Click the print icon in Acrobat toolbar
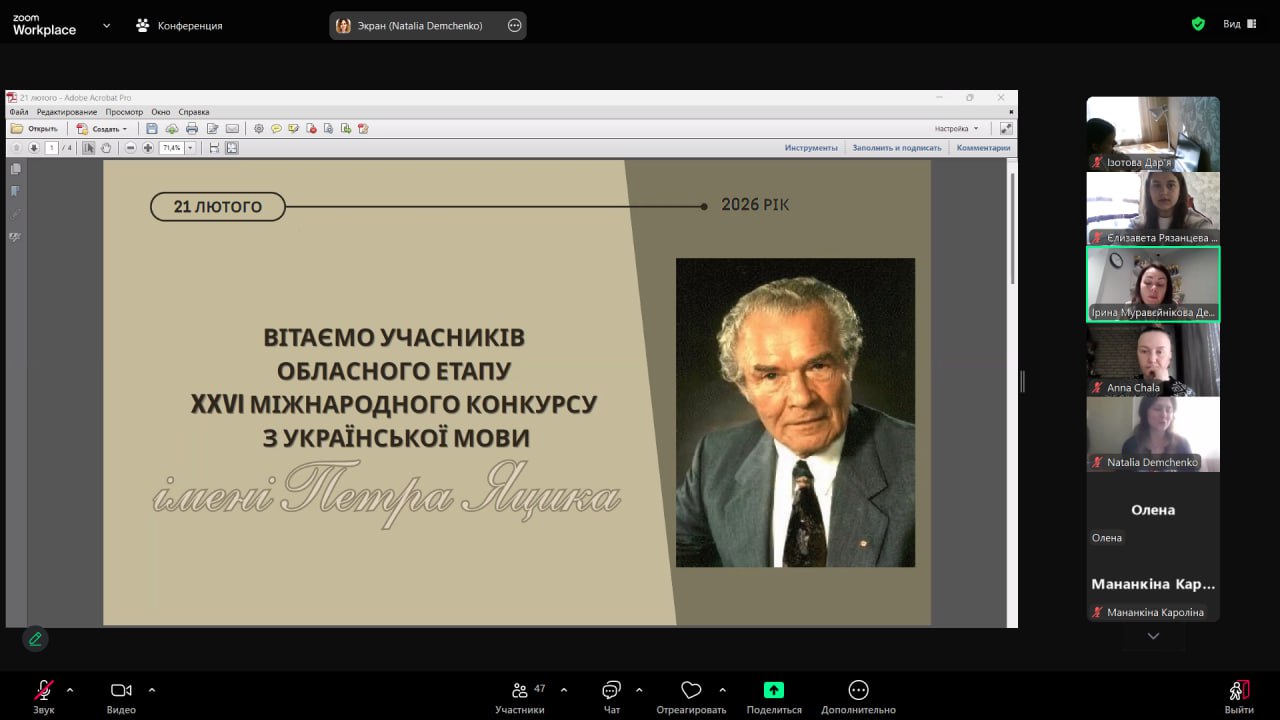This screenshot has height=720, width=1280. pos(191,129)
